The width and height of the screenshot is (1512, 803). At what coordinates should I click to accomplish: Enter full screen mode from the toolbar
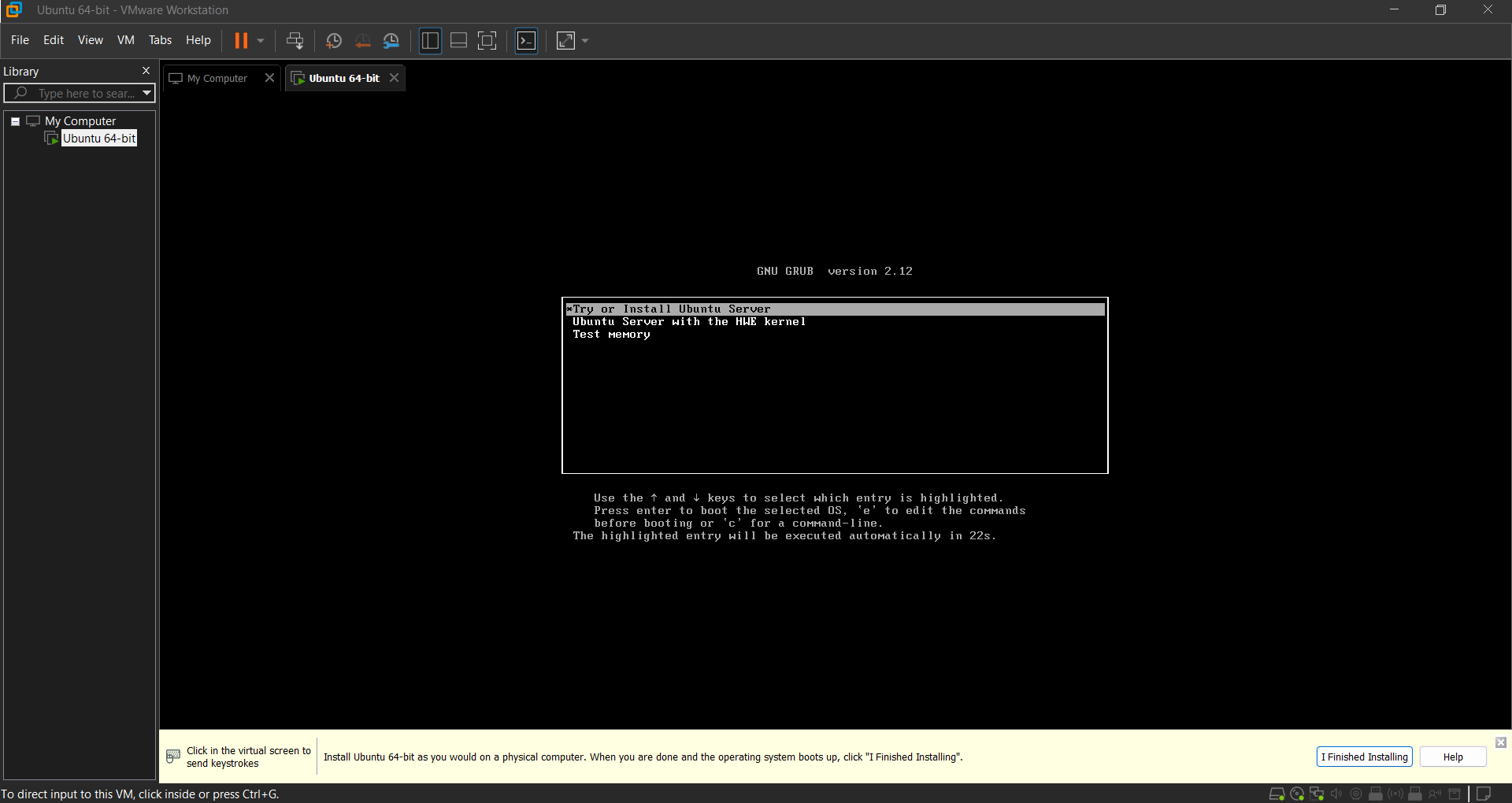[x=487, y=40]
